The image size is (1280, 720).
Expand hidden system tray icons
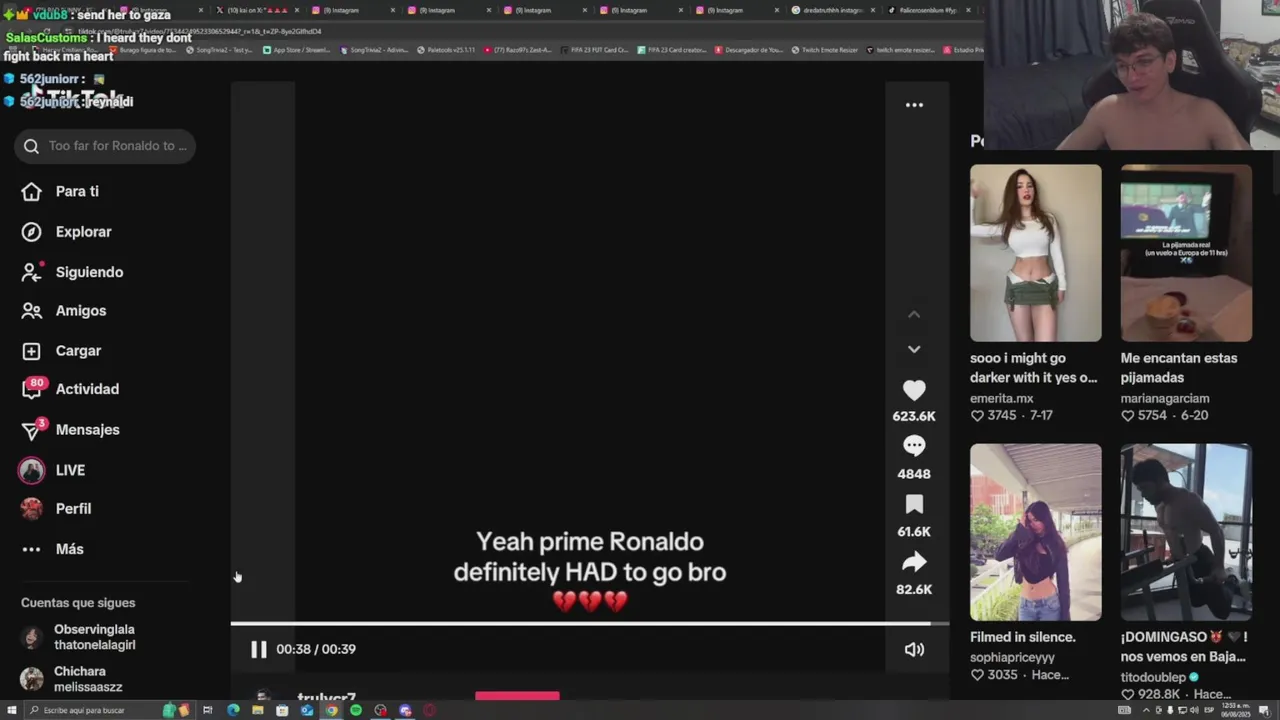click(x=1146, y=710)
